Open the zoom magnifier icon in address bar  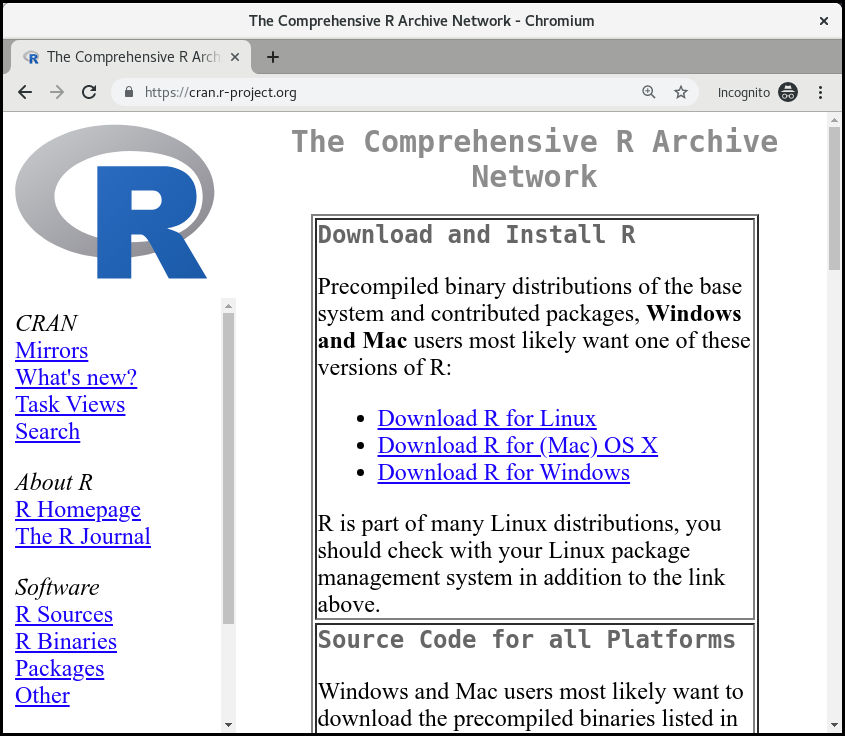pyautogui.click(x=649, y=92)
